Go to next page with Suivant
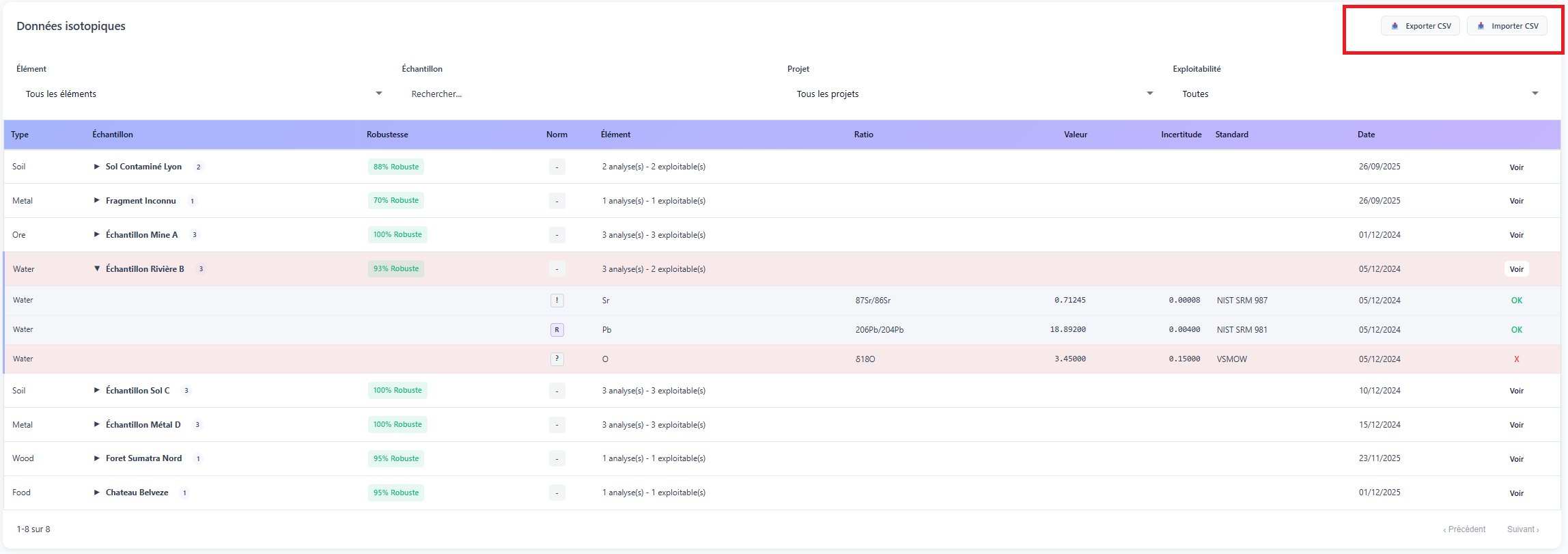Viewport: 1568px width, 554px height. pyautogui.click(x=1522, y=529)
